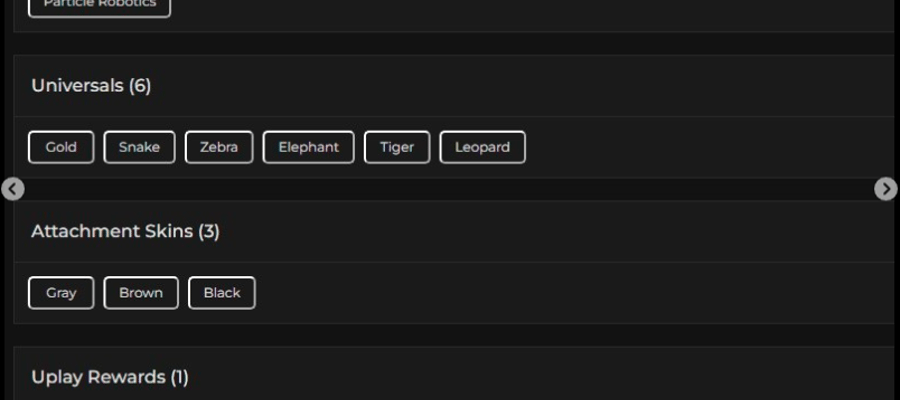The image size is (900, 400).
Task: Select the Gray attachment skin
Action: point(61,293)
